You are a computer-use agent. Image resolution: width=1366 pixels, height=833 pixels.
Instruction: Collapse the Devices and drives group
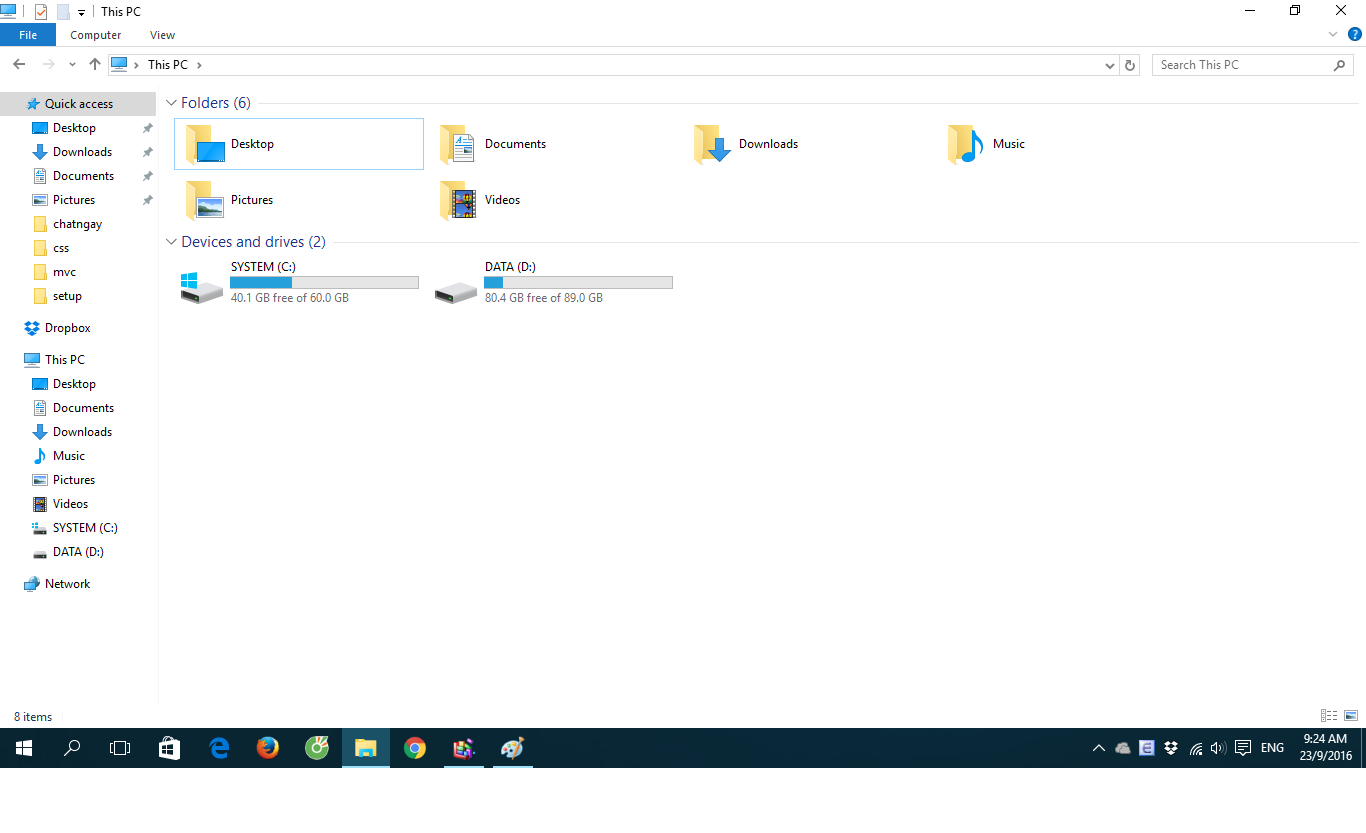[x=171, y=242]
